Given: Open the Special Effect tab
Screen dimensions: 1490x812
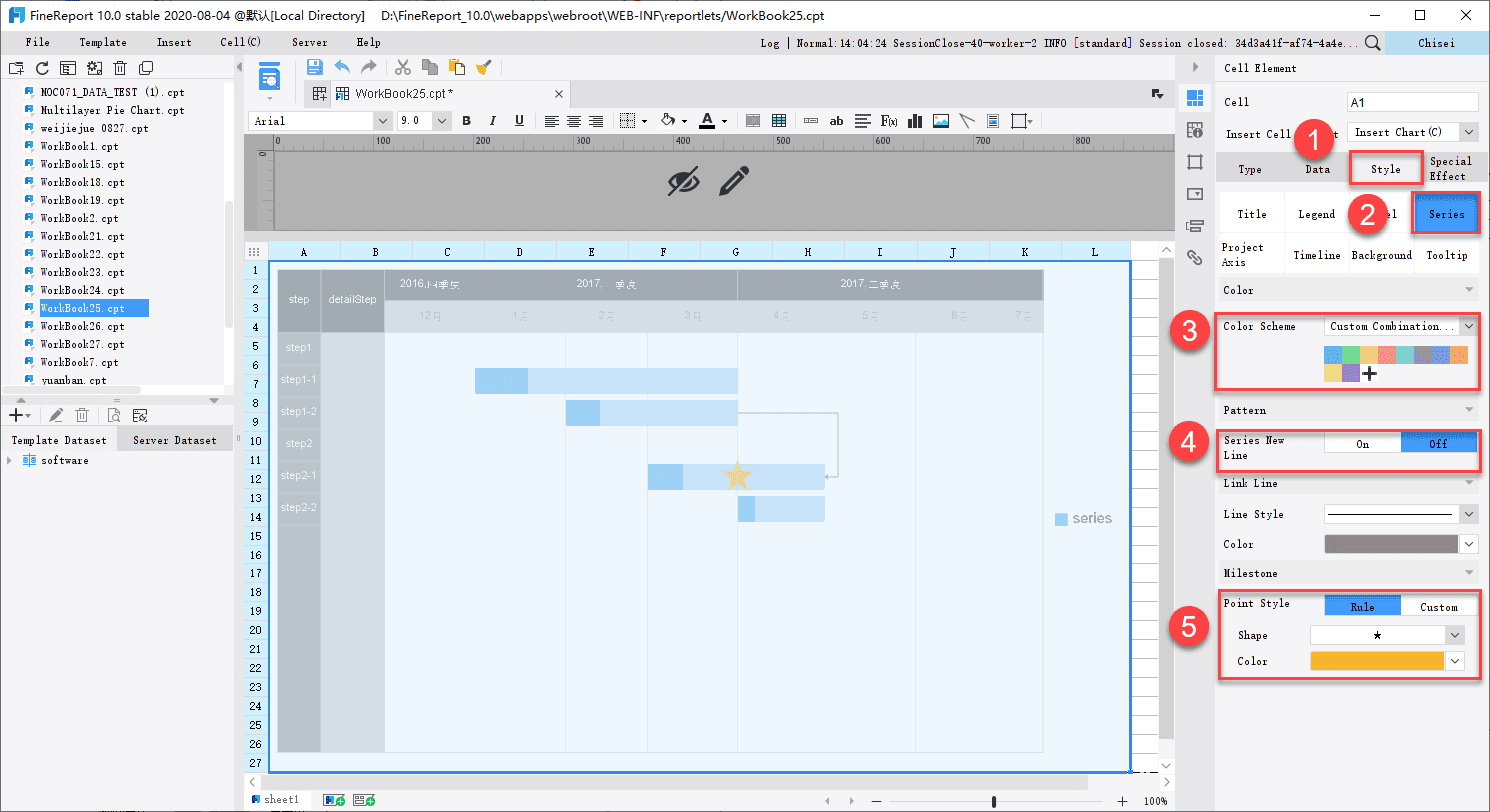Looking at the screenshot, I should tap(1450, 168).
